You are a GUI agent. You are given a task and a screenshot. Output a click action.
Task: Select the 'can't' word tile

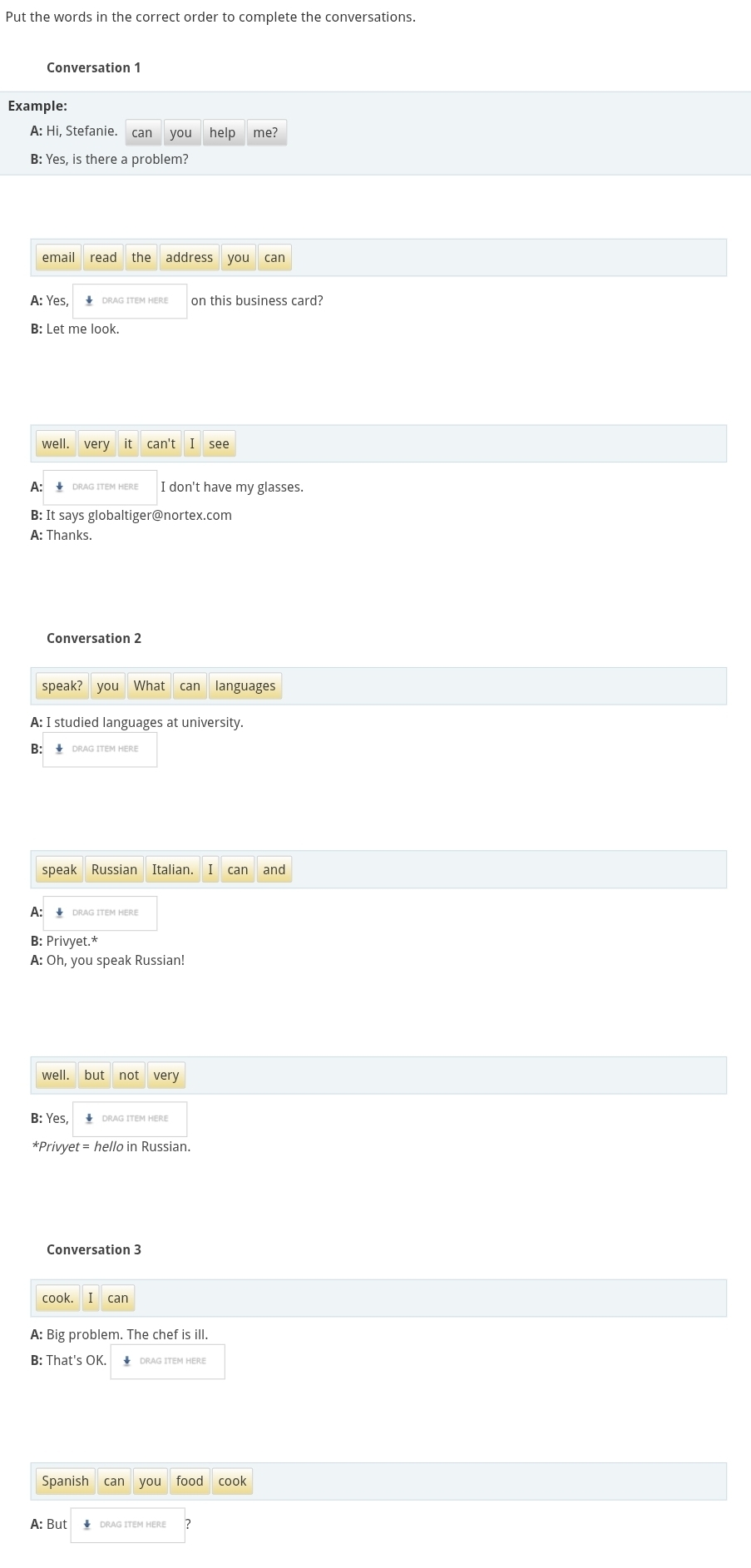point(161,444)
